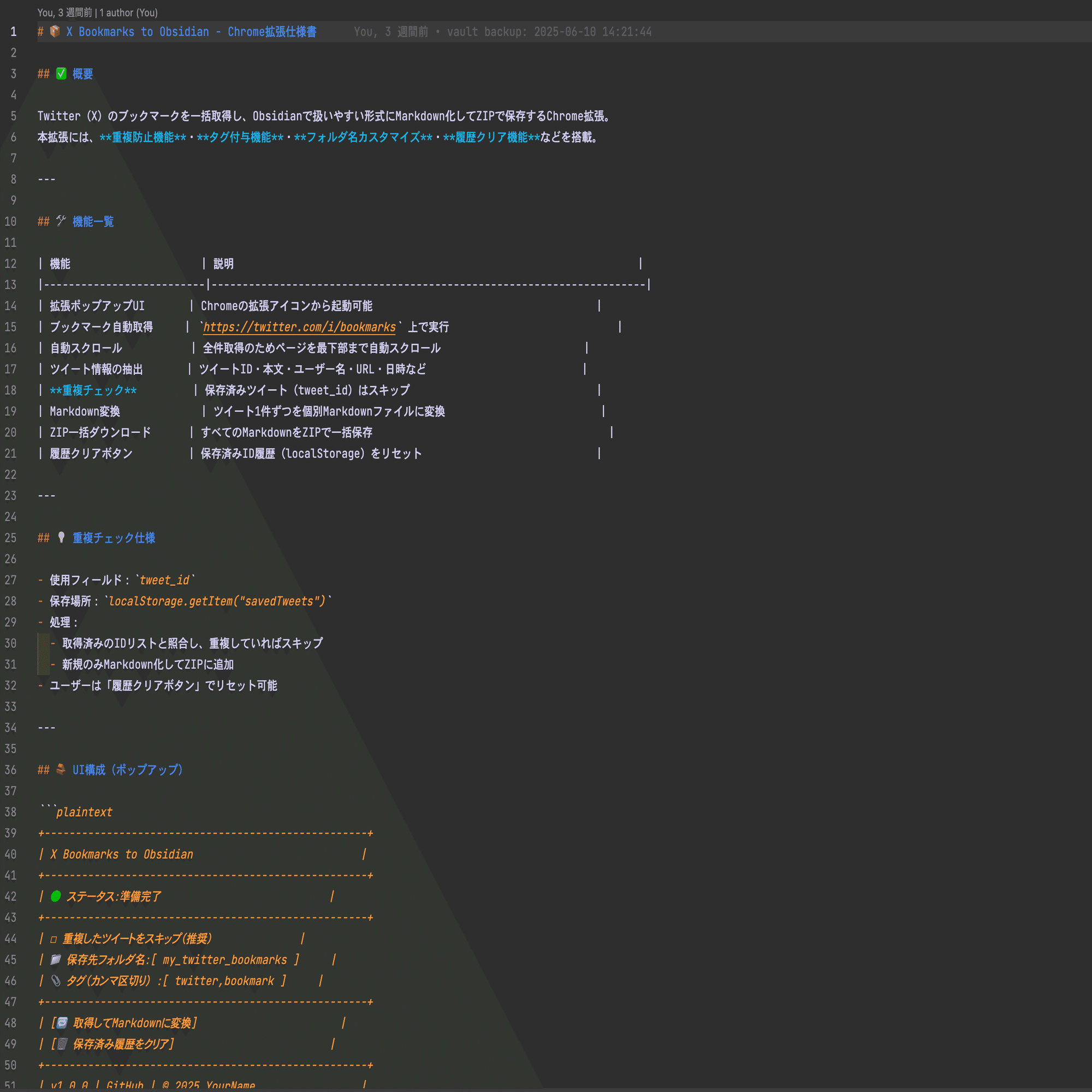Click the folder icon beside 保存先フォルダ名

coord(55,959)
